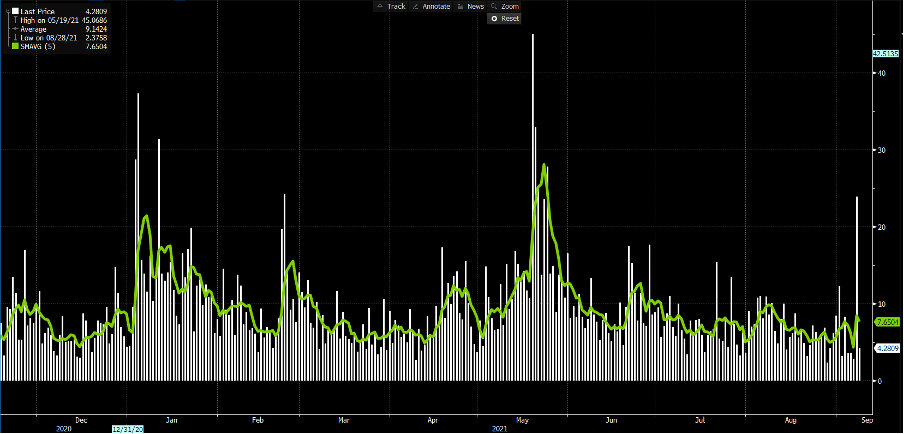Click the Sep month label
Viewport: 904px width, 434px height.
point(869,421)
